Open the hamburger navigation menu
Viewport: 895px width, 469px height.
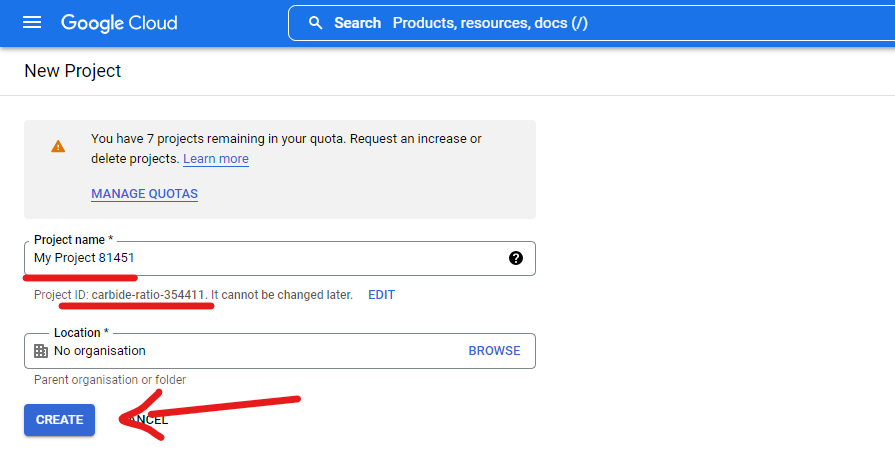coord(32,23)
